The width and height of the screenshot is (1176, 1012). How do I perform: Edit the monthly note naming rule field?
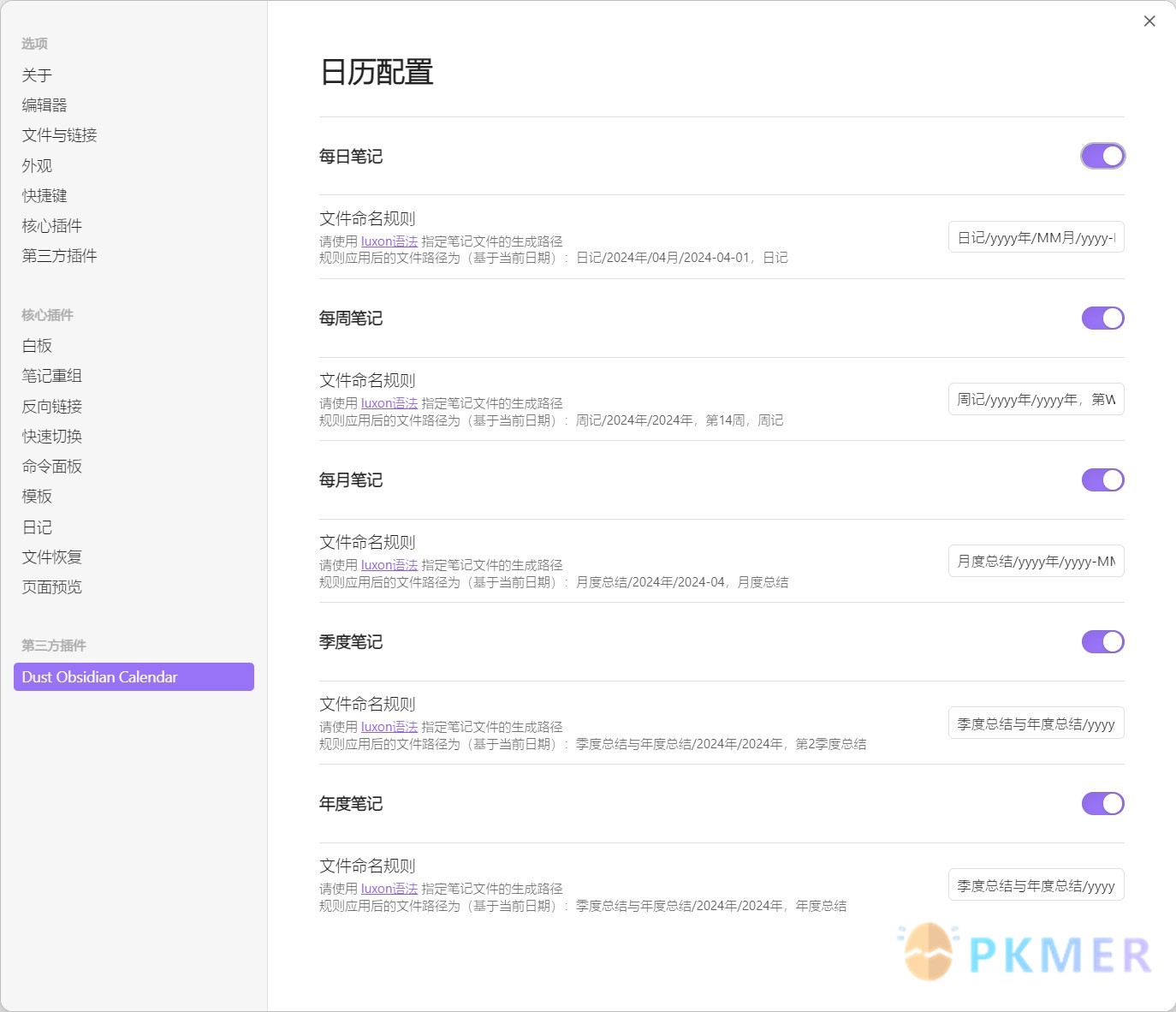click(1036, 561)
